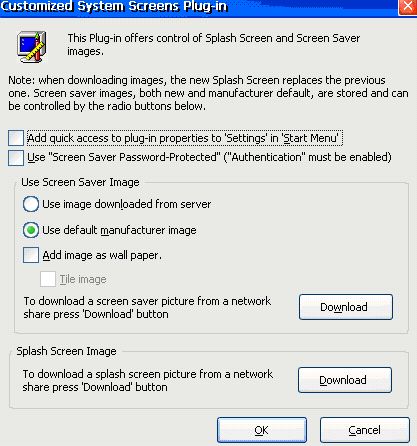Select the default manufacturer image radio button
The image size is (417, 446).
31,230
